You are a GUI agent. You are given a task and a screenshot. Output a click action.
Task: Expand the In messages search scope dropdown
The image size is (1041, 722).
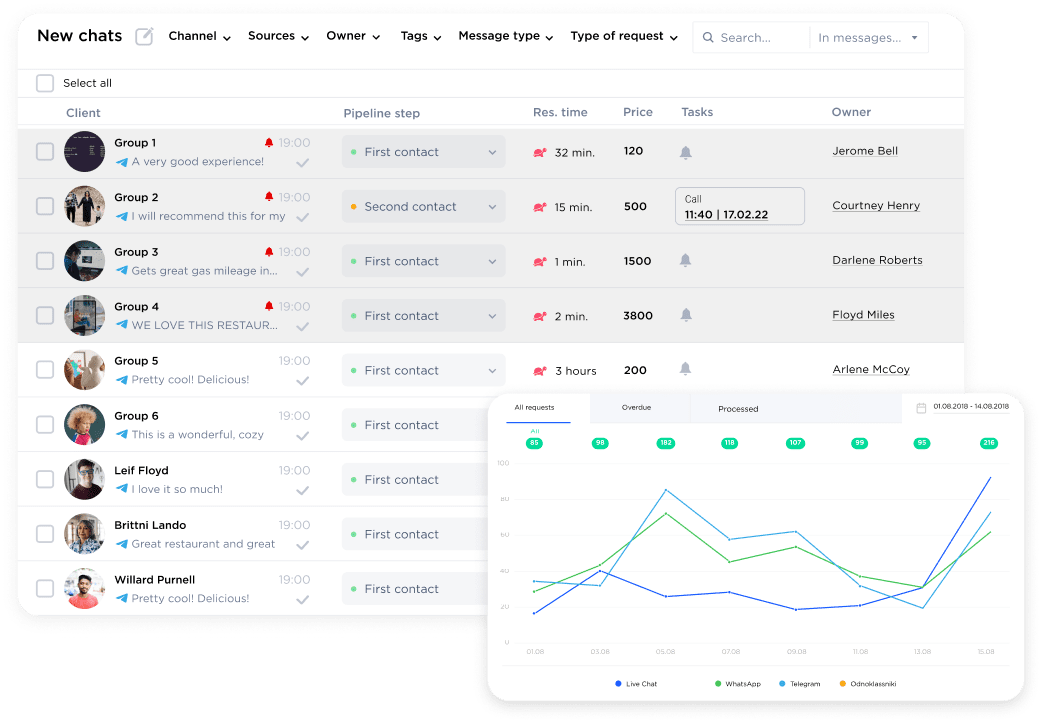coord(867,38)
